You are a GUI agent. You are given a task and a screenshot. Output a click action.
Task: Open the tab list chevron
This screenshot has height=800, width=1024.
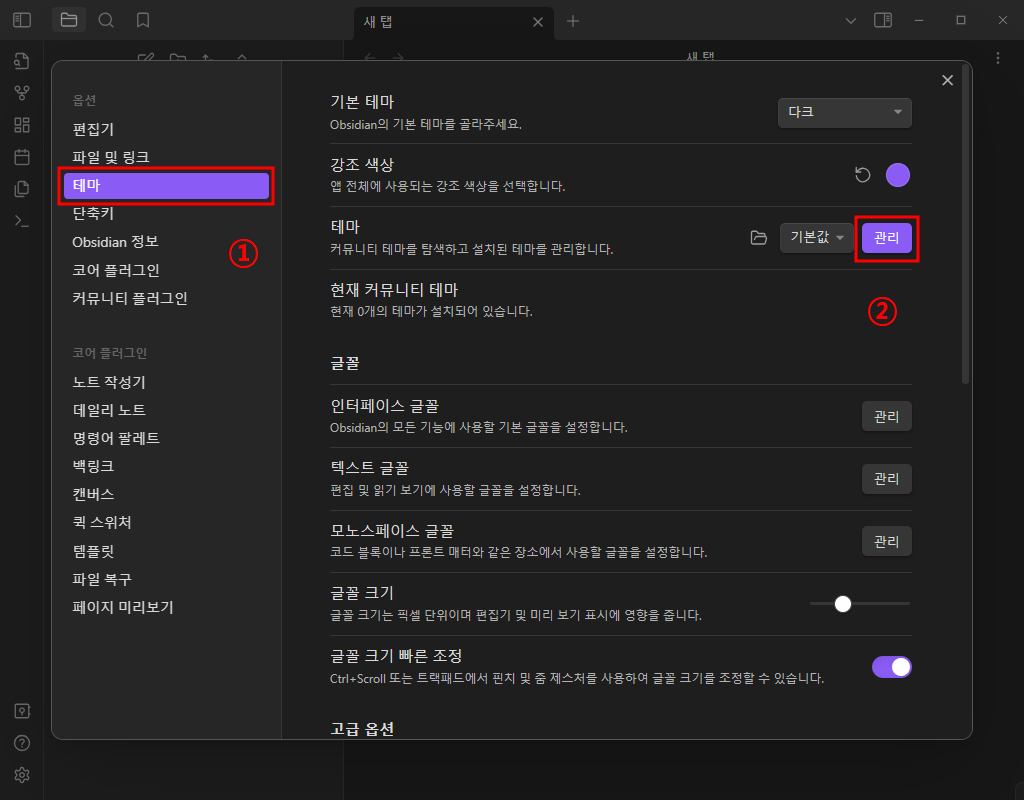point(851,21)
